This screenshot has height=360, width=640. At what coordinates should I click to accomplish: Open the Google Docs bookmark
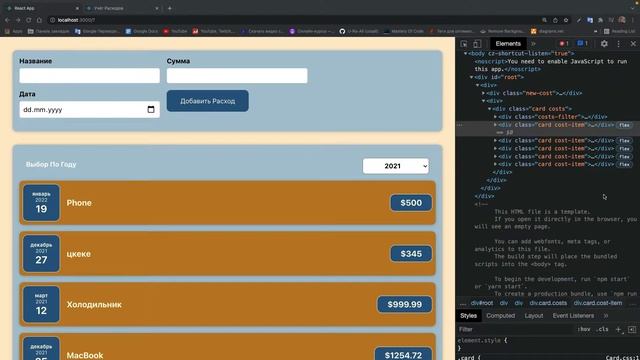coord(142,31)
